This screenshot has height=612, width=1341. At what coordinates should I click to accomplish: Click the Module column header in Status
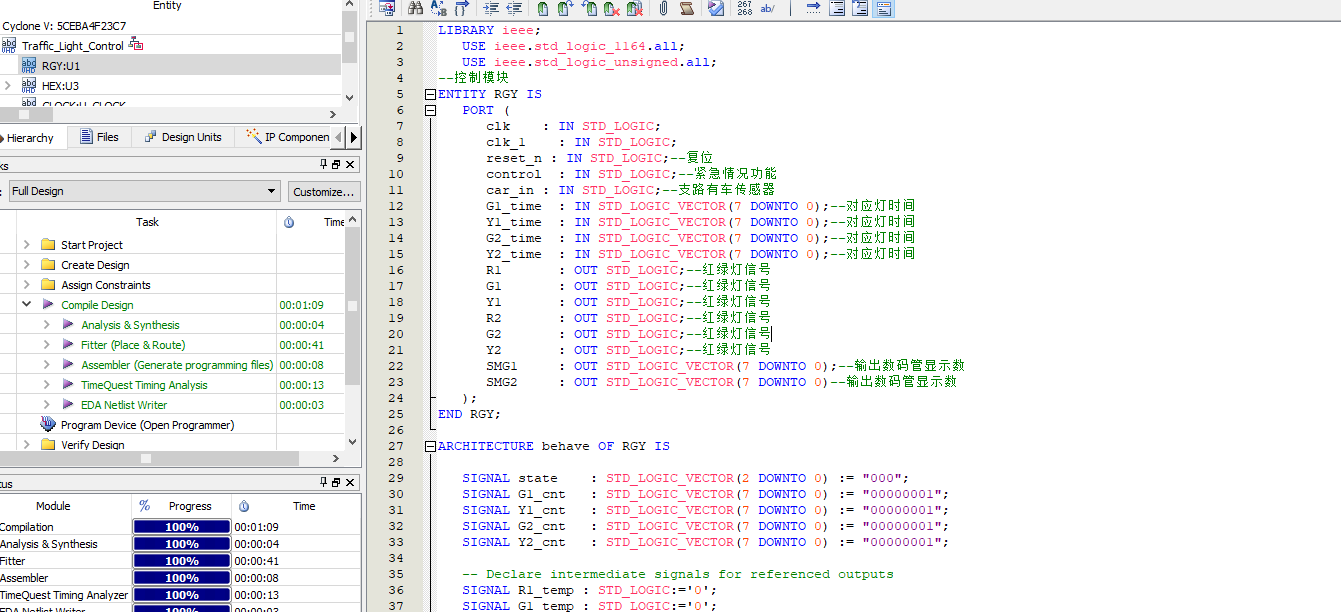pos(53,506)
